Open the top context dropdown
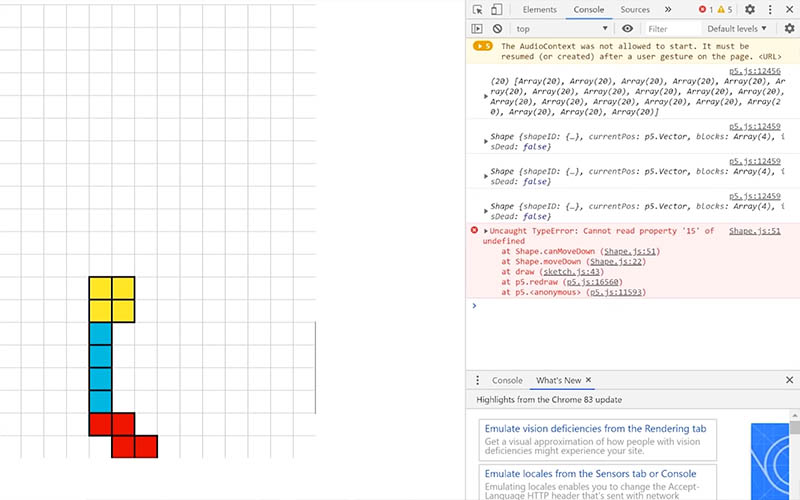Screen dimensions: 800x500 point(562,29)
